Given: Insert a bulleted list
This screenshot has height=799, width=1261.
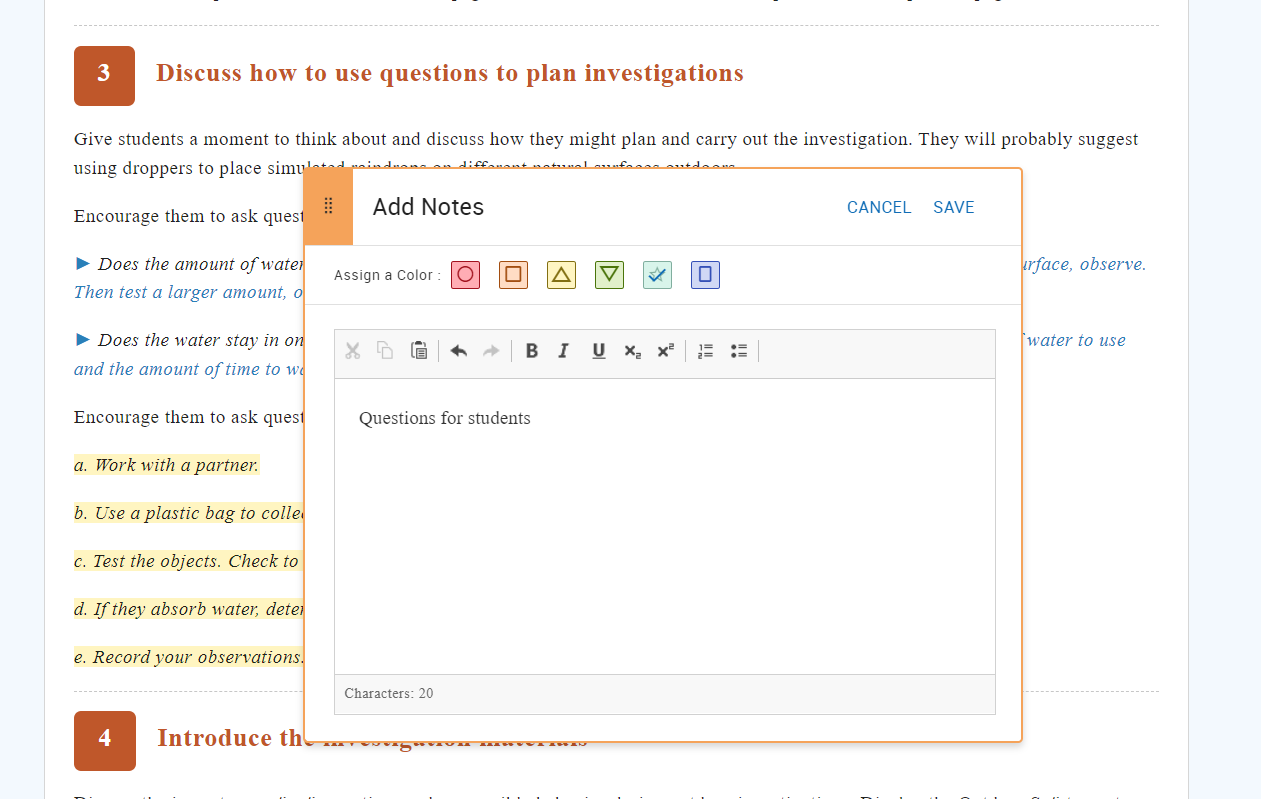Looking at the screenshot, I should pyautogui.click(x=739, y=351).
